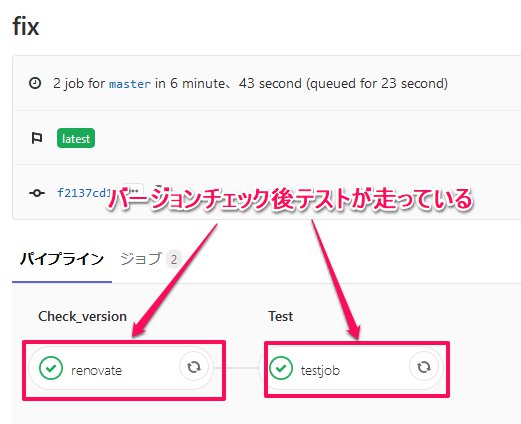Click the flag icon beside latest

point(36,138)
